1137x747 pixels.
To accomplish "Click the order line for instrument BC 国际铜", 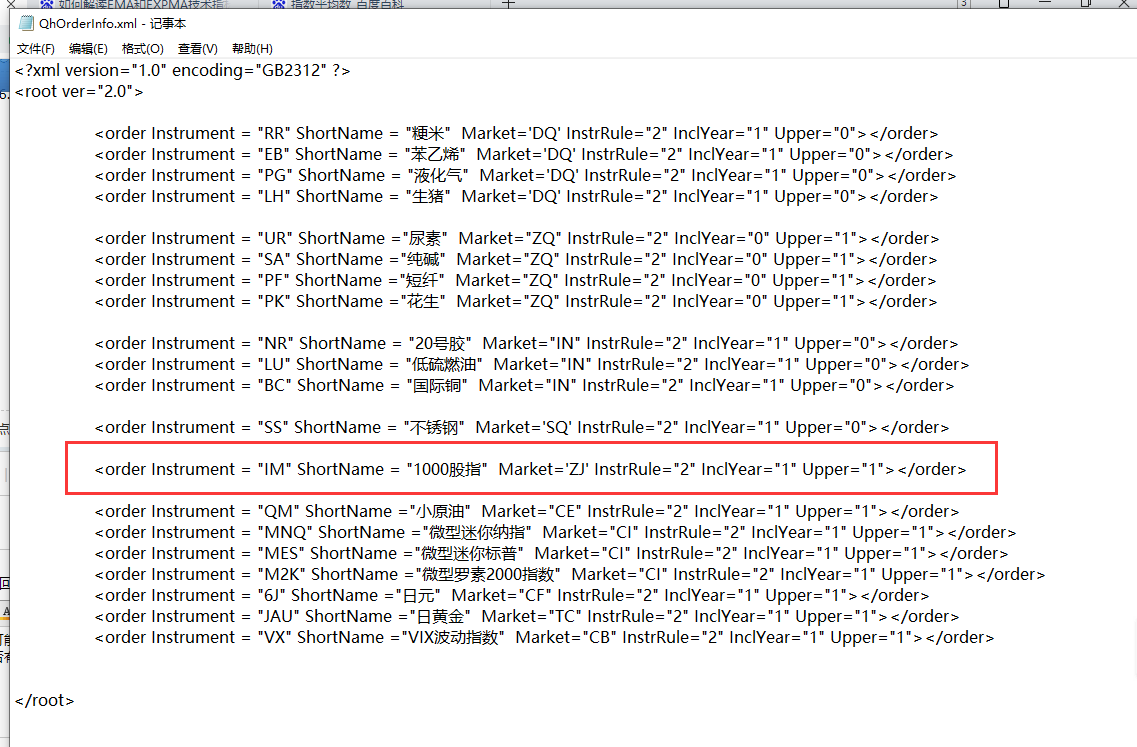I will click(x=524, y=386).
